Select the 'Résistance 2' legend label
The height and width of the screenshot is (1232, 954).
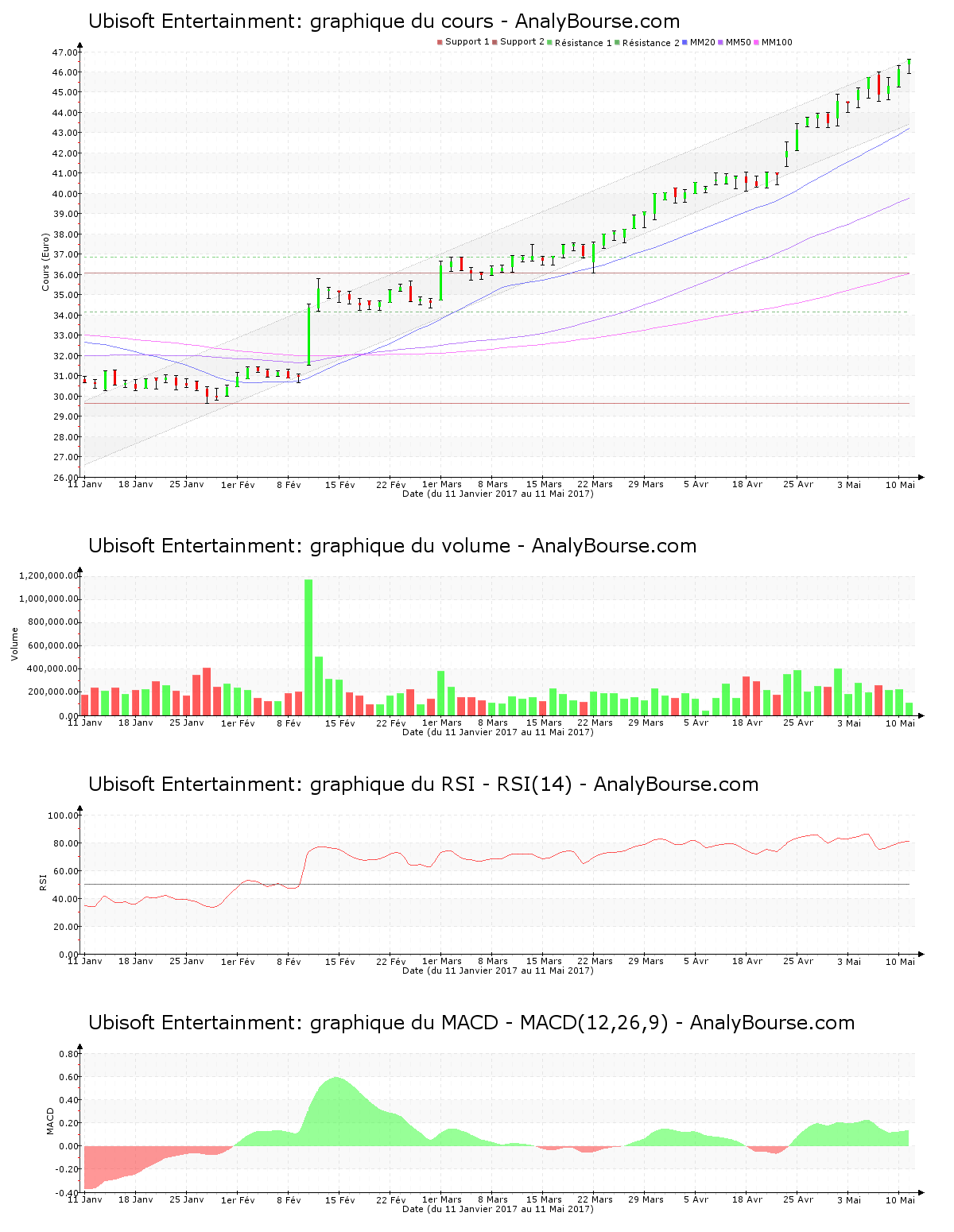point(651,42)
